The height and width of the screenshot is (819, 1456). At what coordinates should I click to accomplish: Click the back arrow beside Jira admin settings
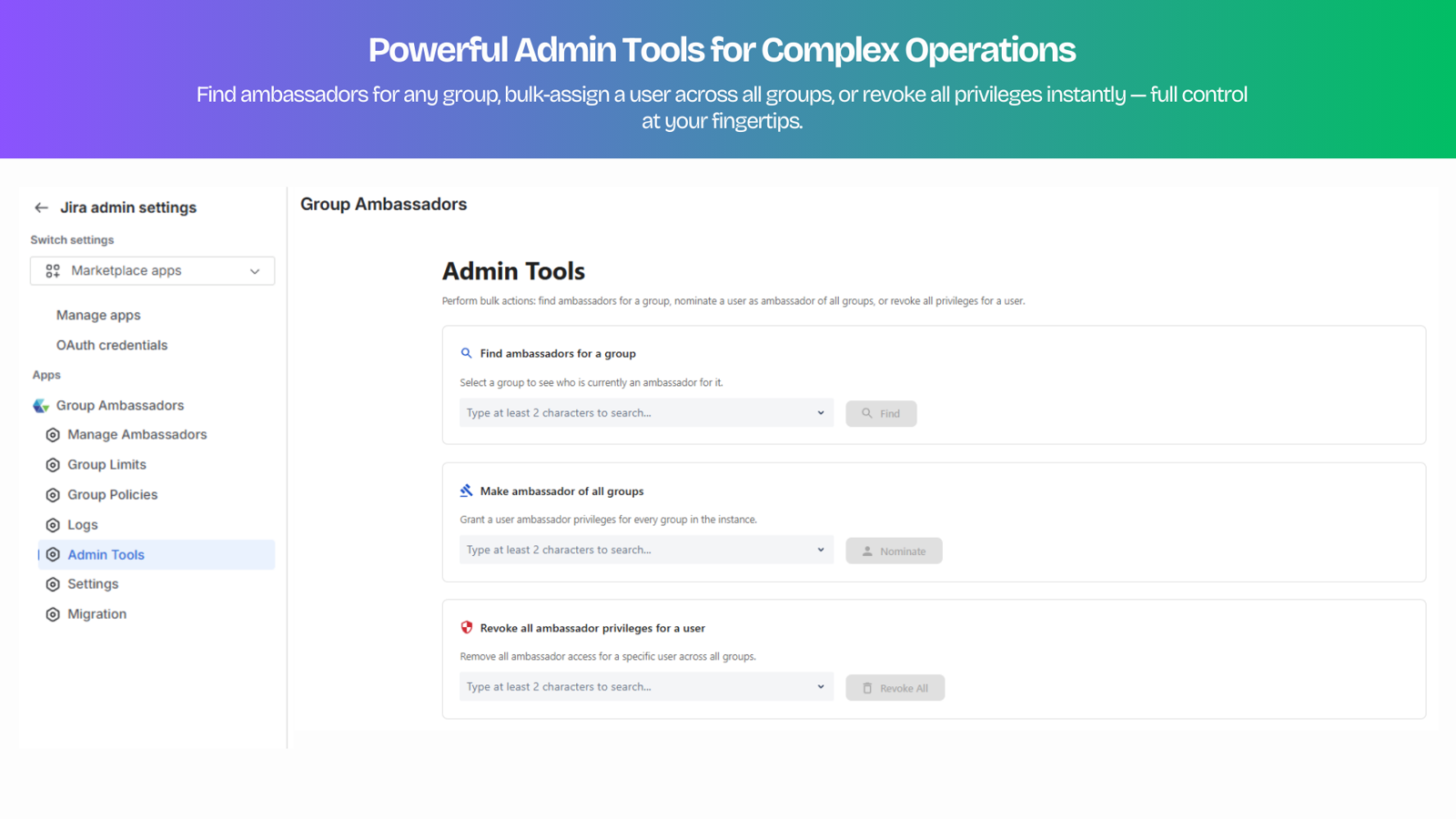click(41, 207)
